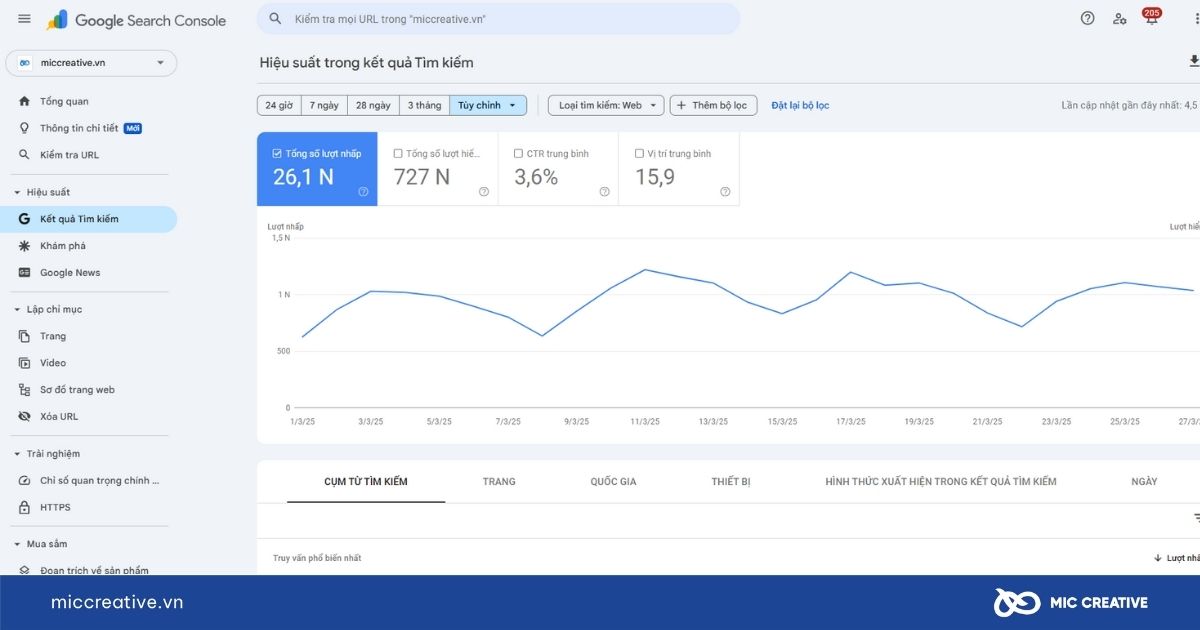Viewport: 1200px width, 630px height.
Task: Click the export download icon
Action: pos(1193,62)
